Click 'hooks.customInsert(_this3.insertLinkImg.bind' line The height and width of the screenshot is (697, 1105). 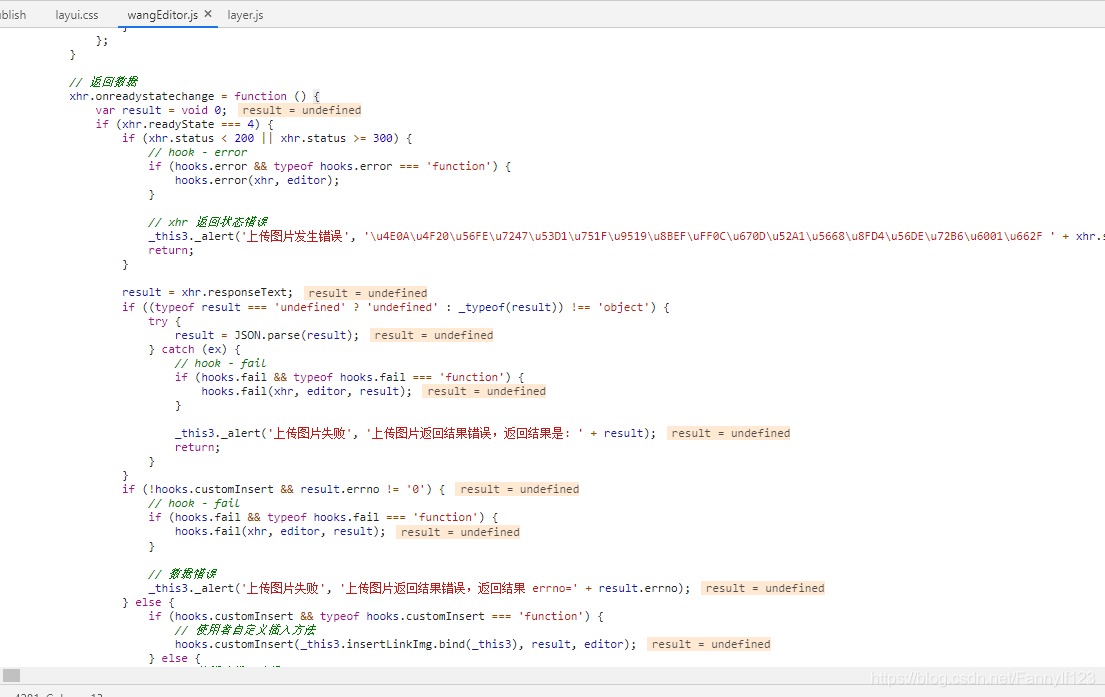(x=405, y=644)
